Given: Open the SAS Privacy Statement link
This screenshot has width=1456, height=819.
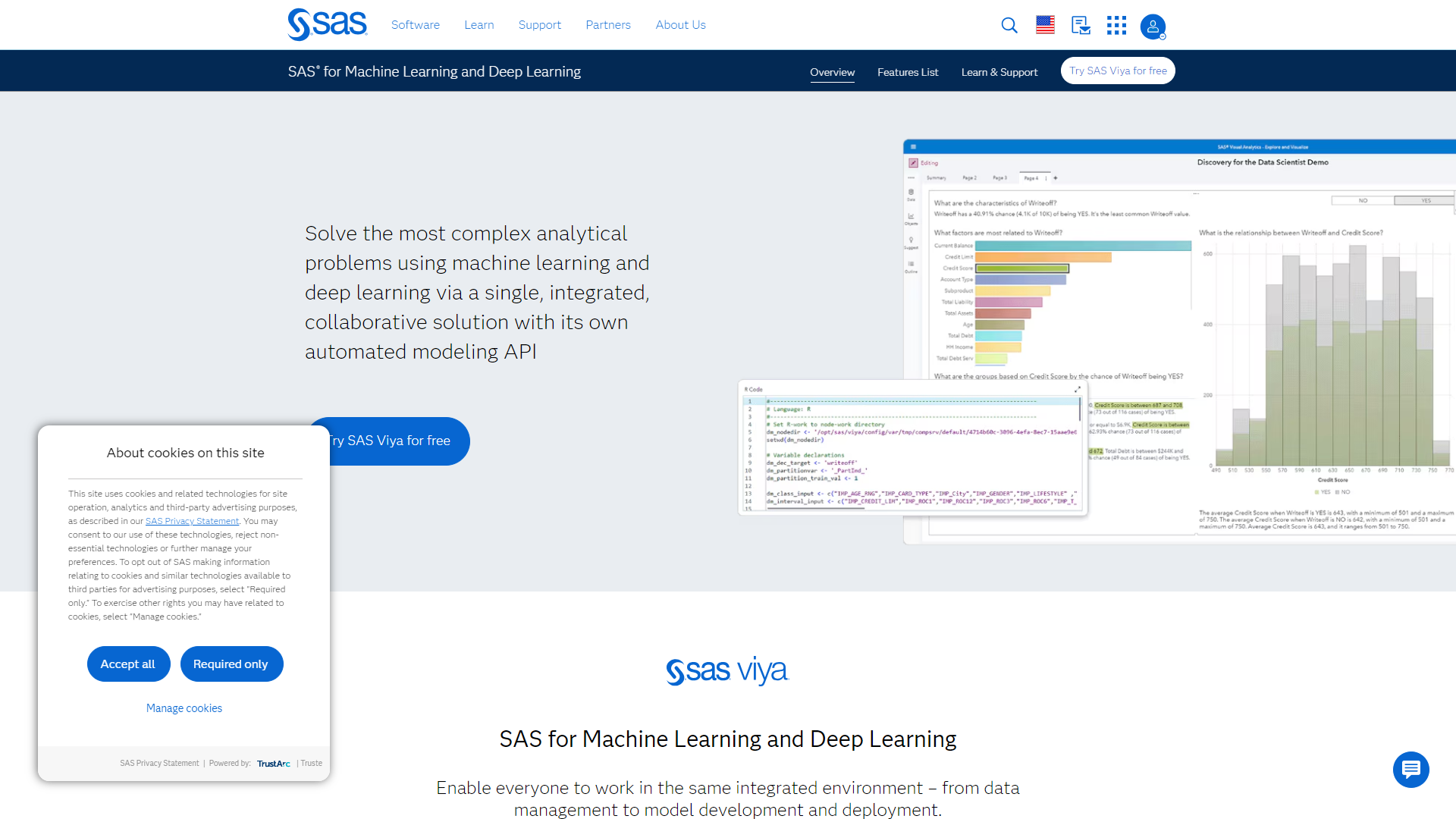Looking at the screenshot, I should tap(192, 521).
